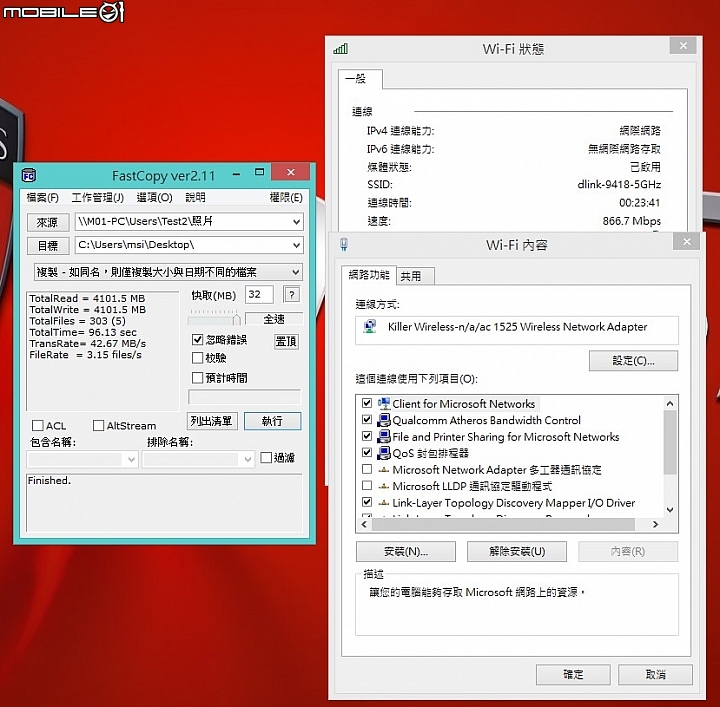Click the 列出清單 listing button

tap(212, 421)
